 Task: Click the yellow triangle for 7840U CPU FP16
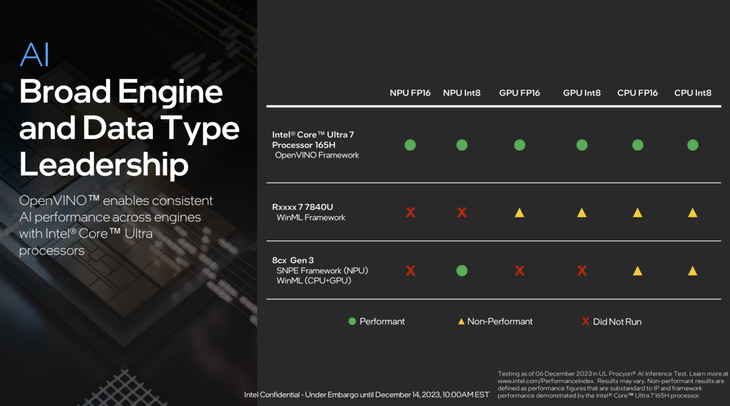[x=638, y=213]
